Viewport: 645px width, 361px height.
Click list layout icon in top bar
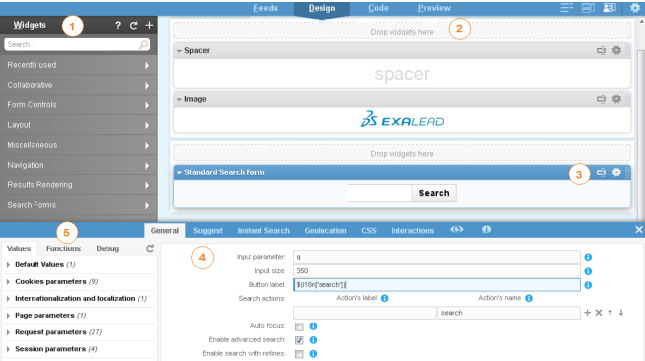(566, 8)
